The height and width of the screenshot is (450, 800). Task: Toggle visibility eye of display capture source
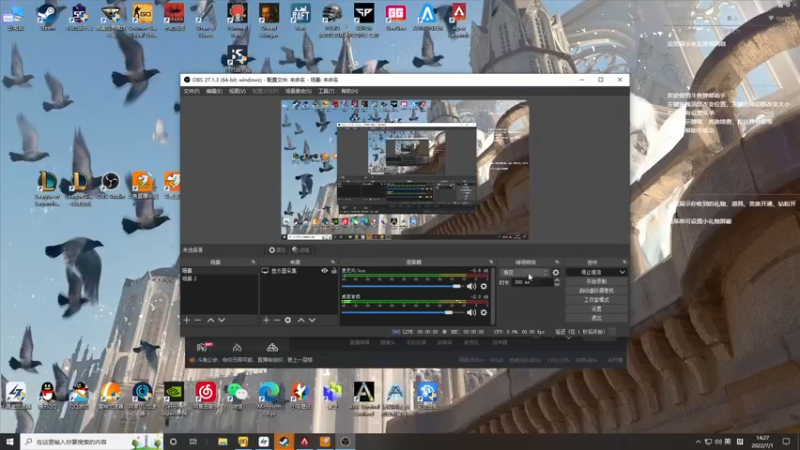point(324,271)
